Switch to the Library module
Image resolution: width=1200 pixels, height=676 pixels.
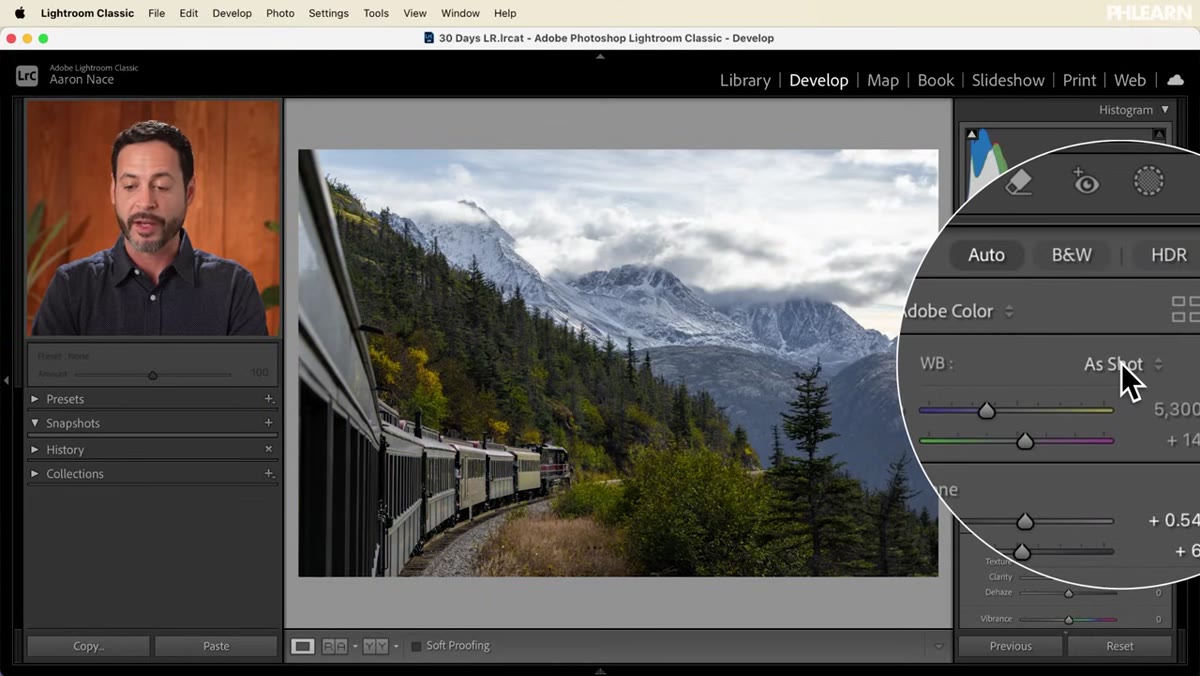[745, 80]
